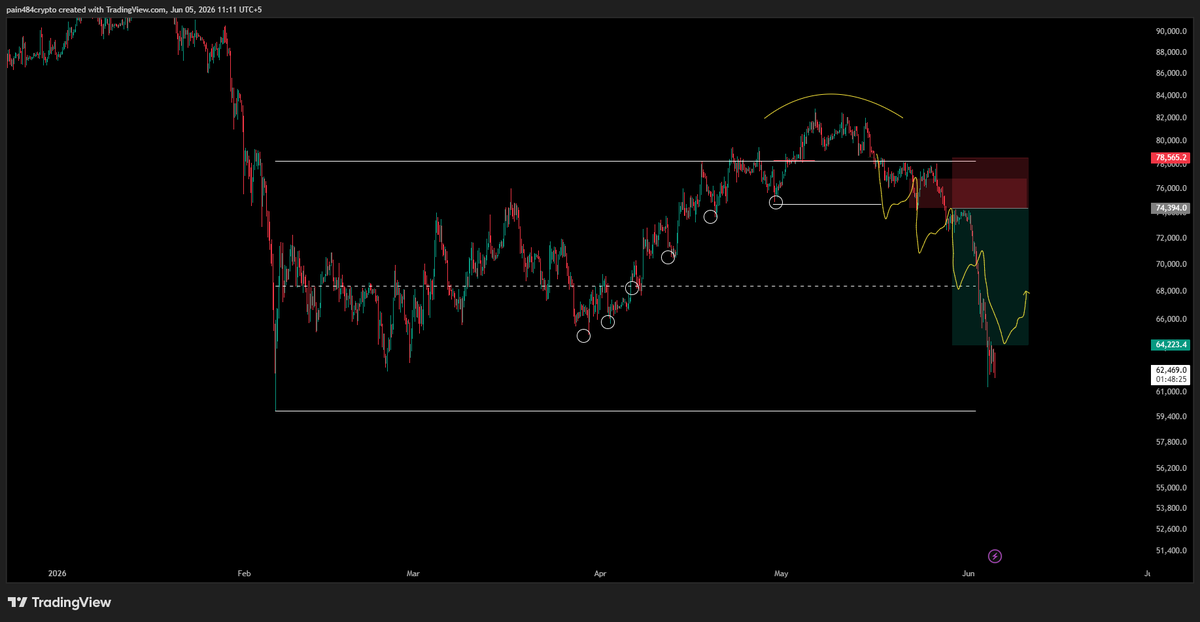Click the Mar label on time axis
The height and width of the screenshot is (622, 1200).
pyautogui.click(x=413, y=575)
